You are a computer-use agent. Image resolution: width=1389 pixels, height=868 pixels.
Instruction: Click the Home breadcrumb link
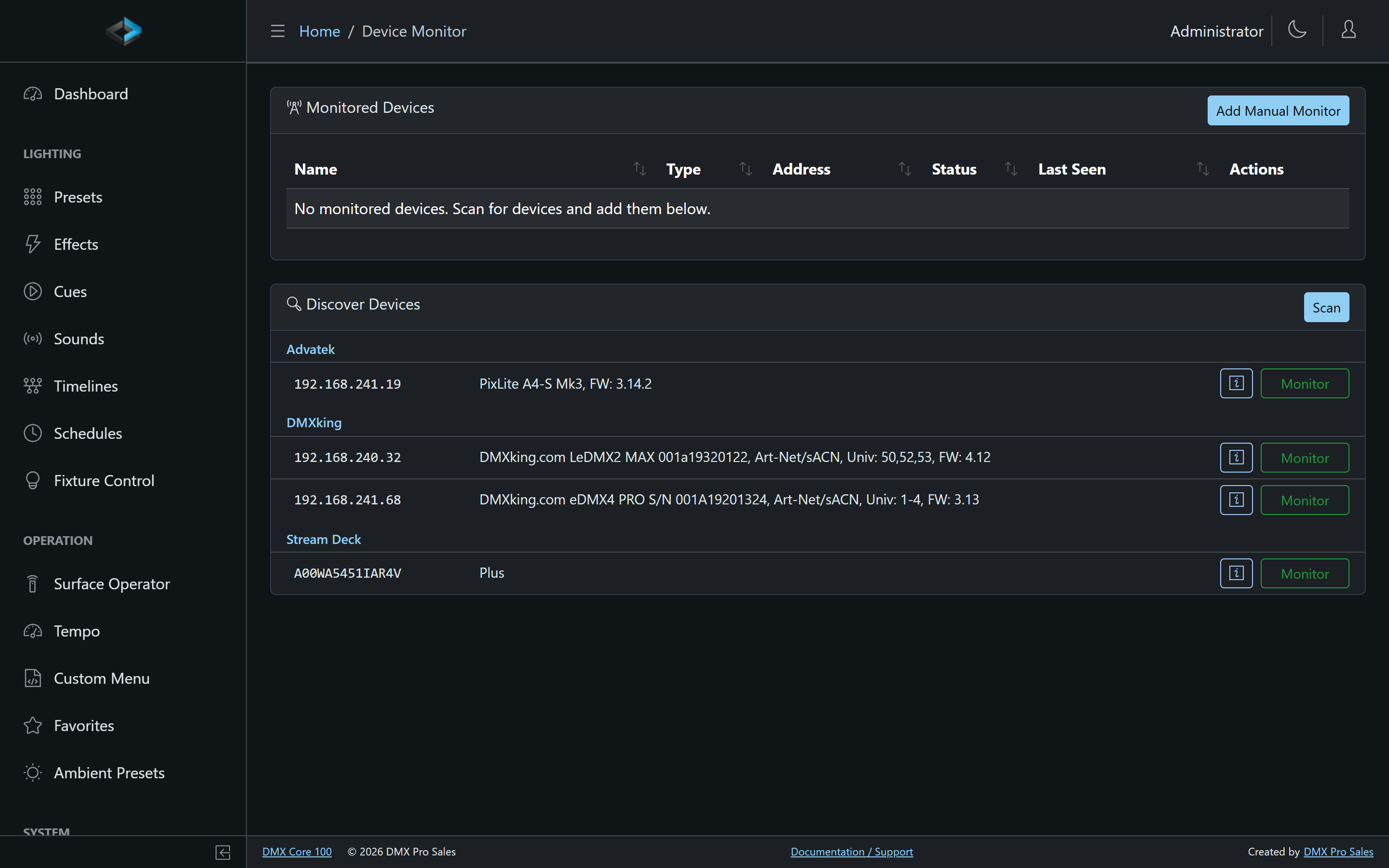(x=319, y=31)
